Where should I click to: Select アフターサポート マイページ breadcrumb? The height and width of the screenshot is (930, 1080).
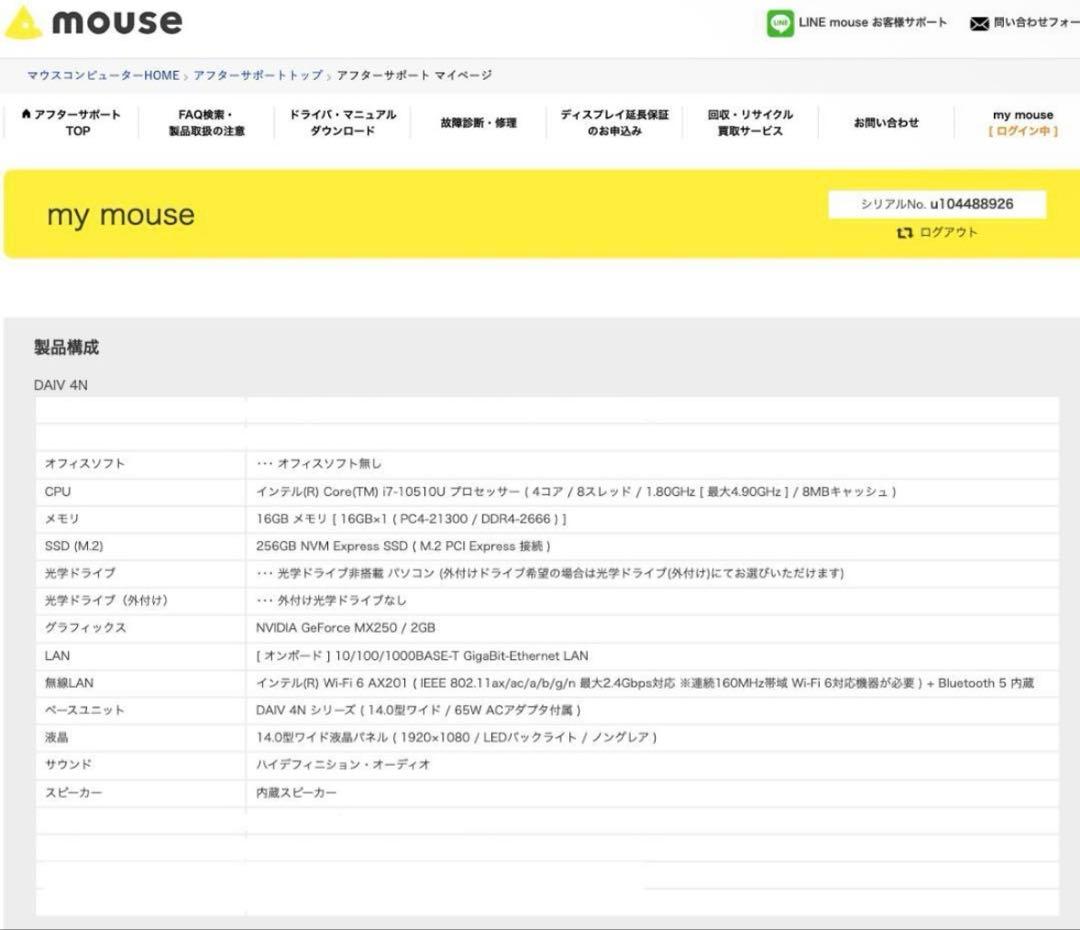(x=412, y=75)
